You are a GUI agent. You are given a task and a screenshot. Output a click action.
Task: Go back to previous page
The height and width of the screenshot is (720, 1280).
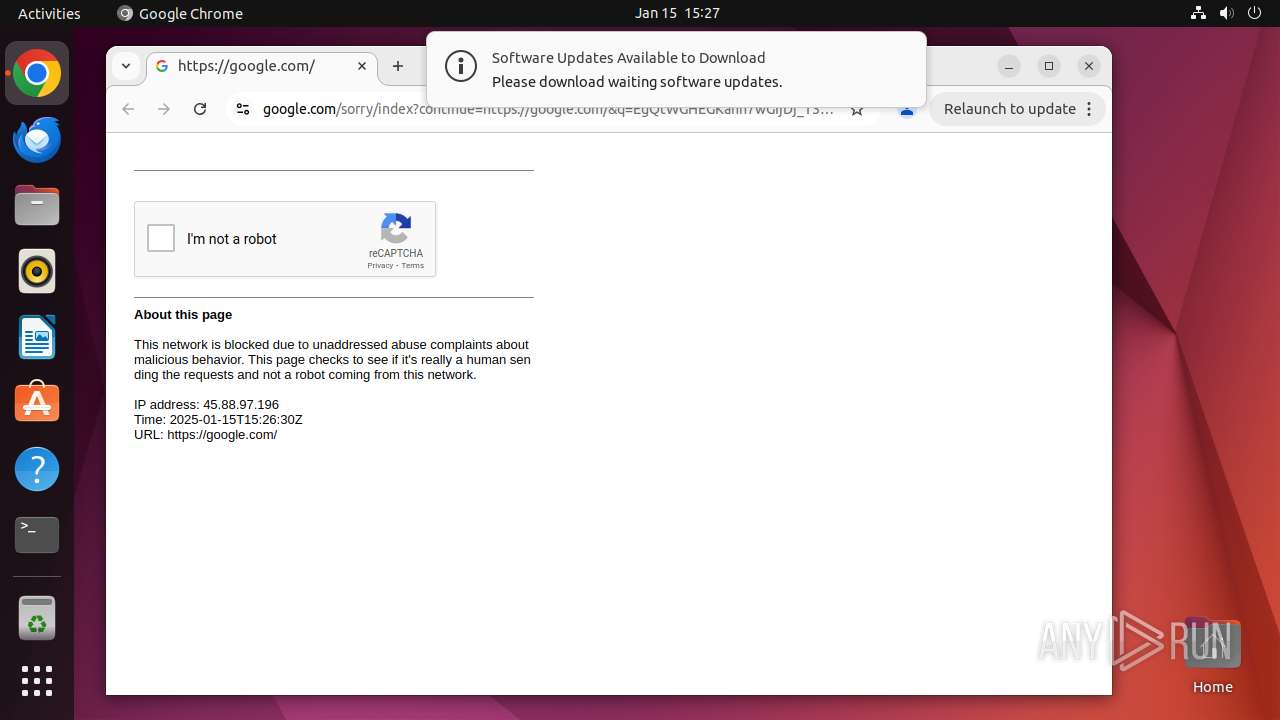[128, 109]
